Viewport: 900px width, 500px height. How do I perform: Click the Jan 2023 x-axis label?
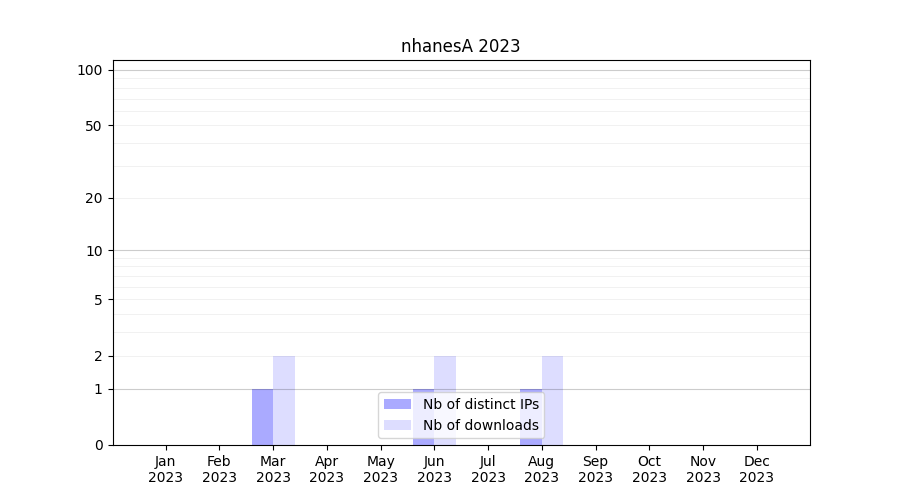[165, 469]
